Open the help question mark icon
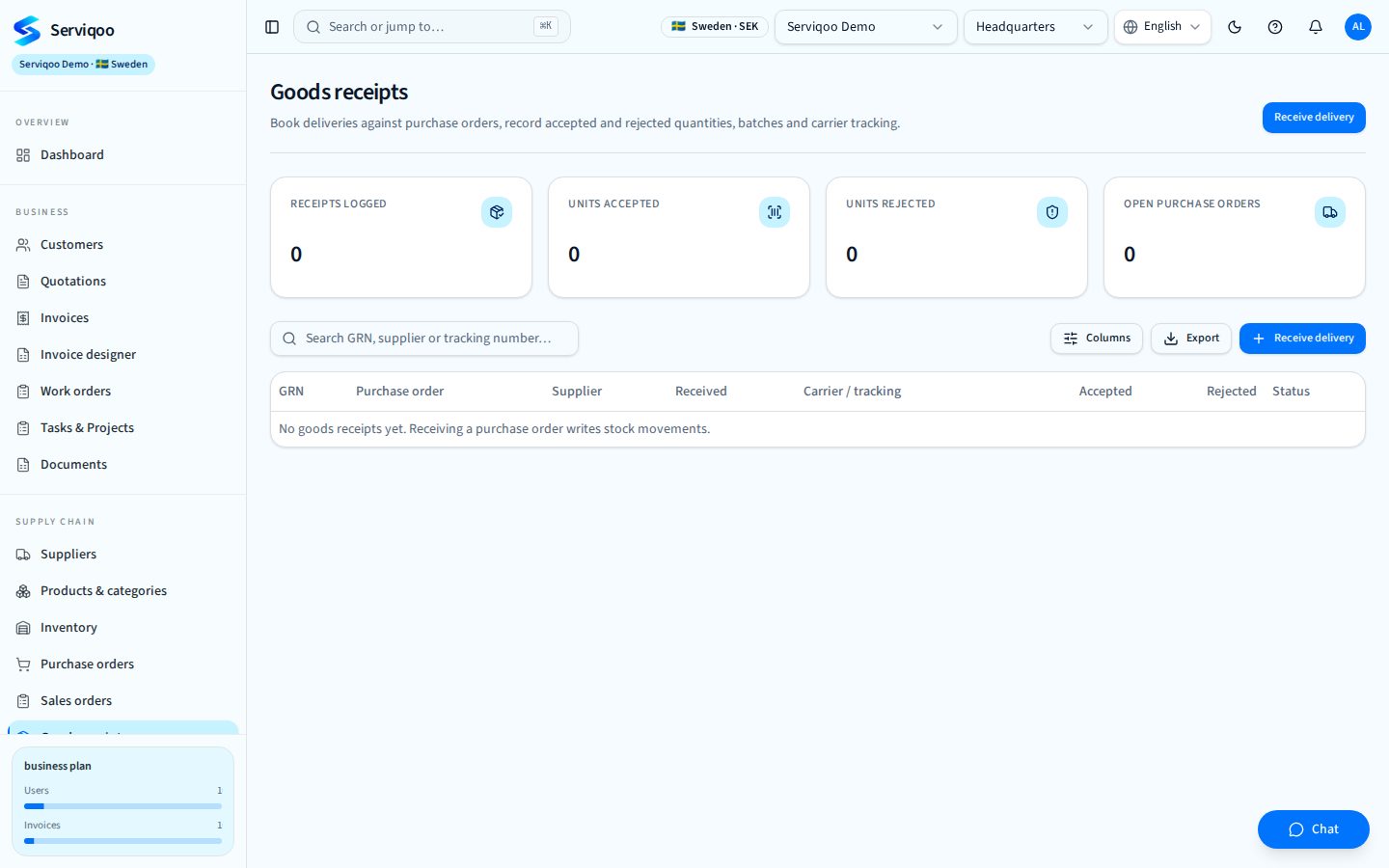Screen dimensions: 1389x868 (1275, 27)
